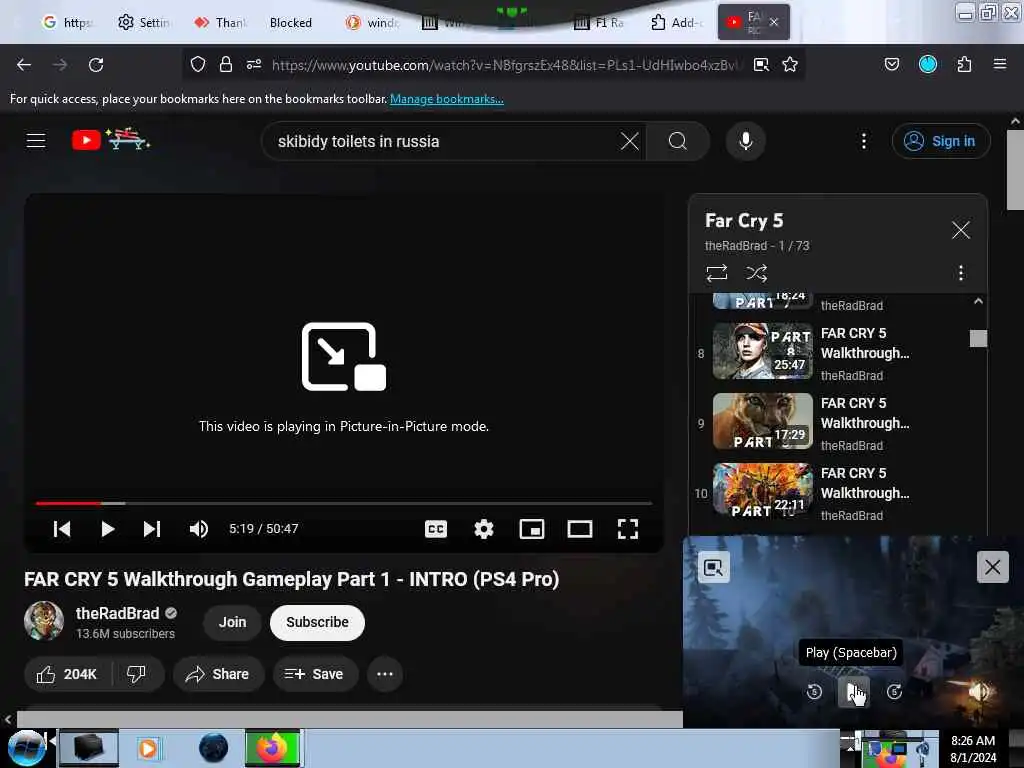Click the URL address field
The image size is (1024, 768).
(x=506, y=65)
